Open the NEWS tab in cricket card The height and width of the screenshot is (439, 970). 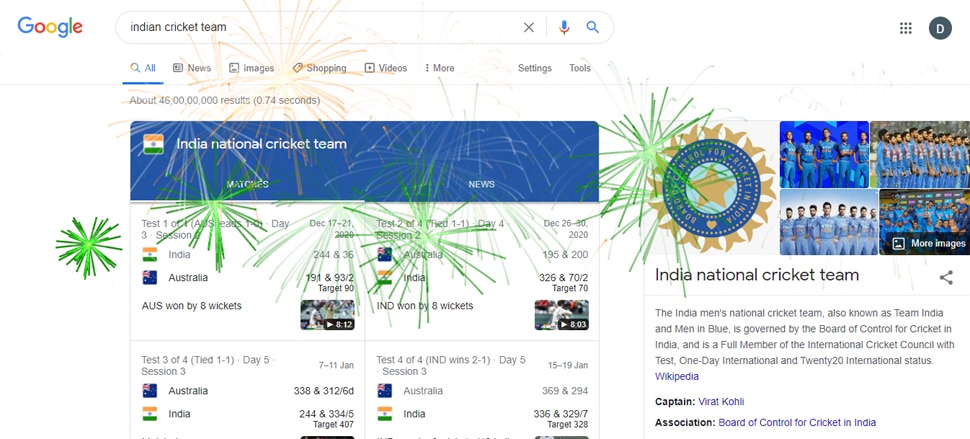481,184
